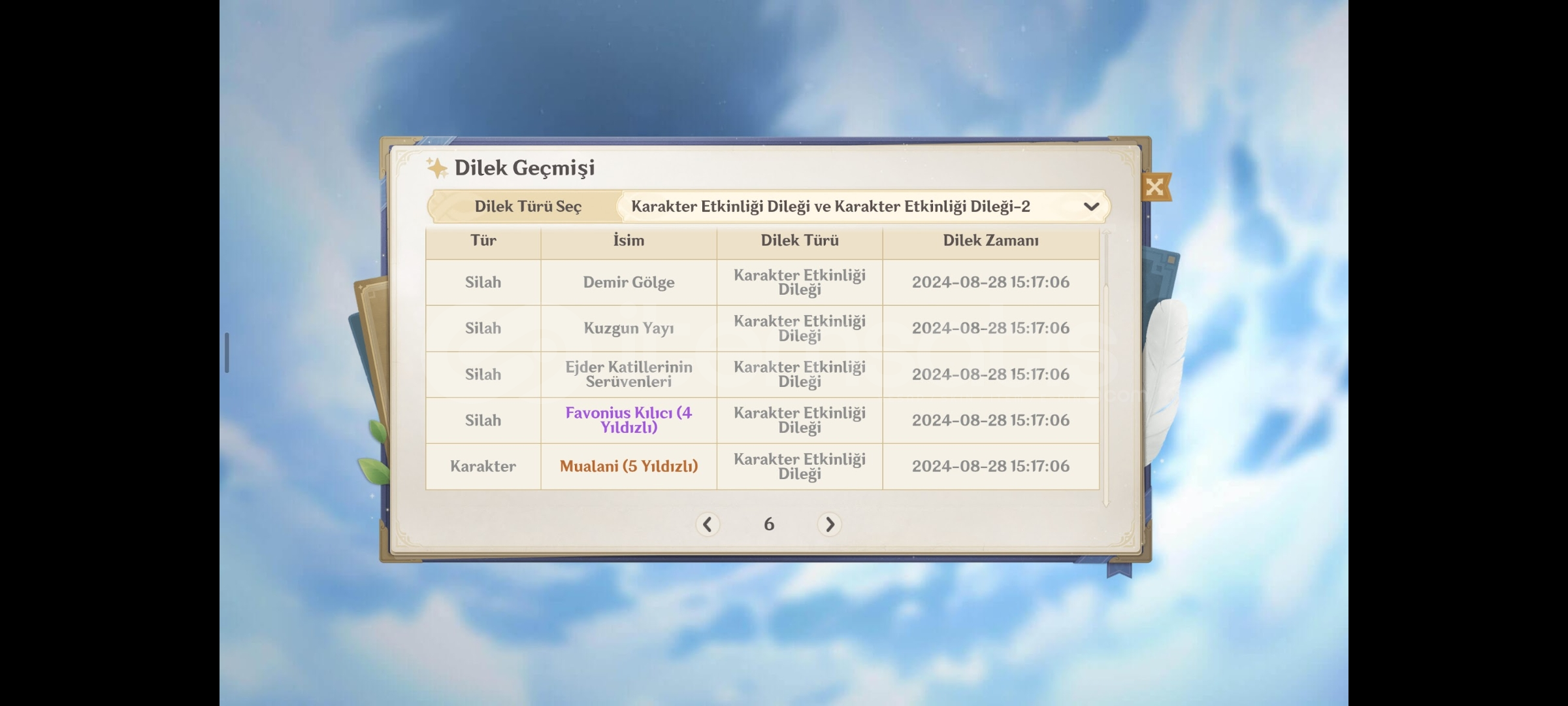The image size is (1568, 706).
Task: Click wish time in Demir Gölge row
Action: pos(990,282)
